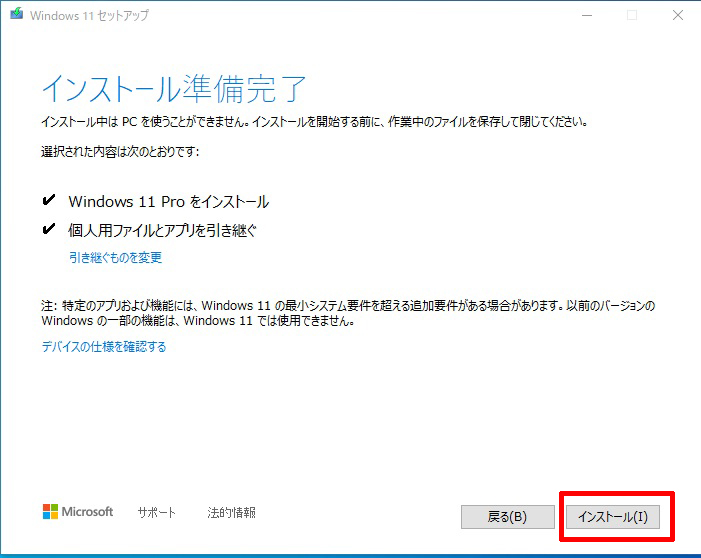Click the Microsoft logo
This screenshot has width=701, height=558.
pos(78,512)
